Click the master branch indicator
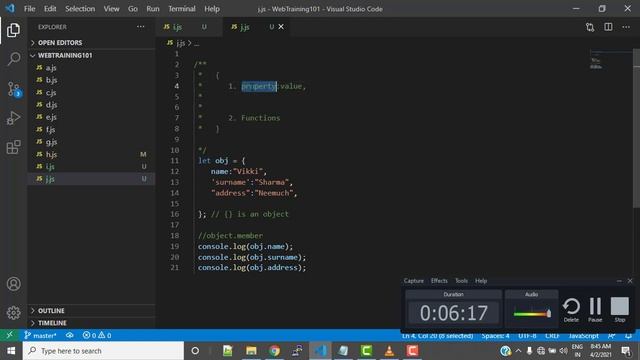Image resolution: width=640 pixels, height=360 pixels. 40,335
